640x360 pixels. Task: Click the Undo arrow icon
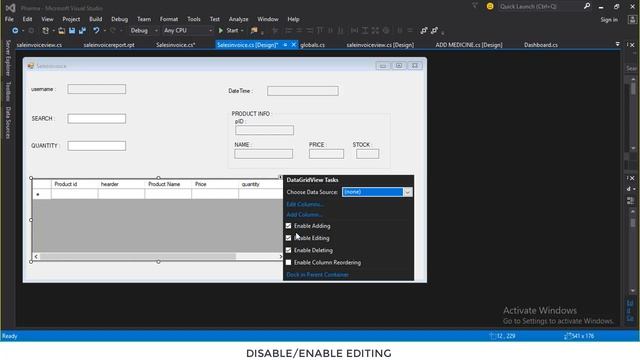click(x=96, y=31)
